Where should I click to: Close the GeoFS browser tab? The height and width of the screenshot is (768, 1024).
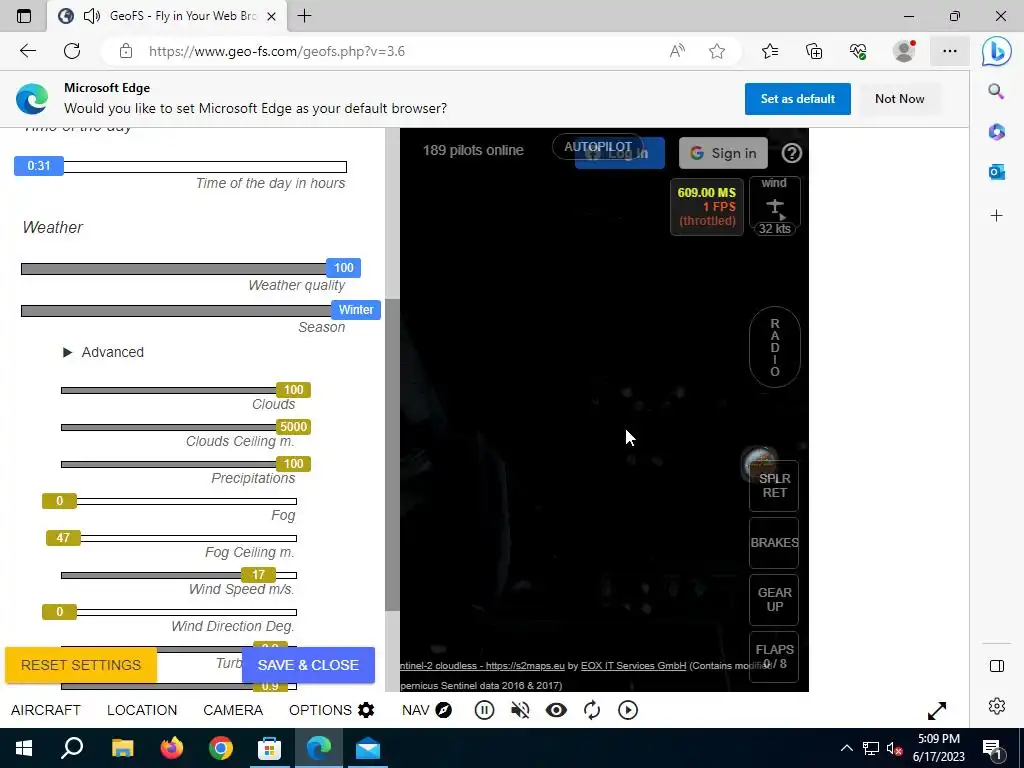(272, 16)
